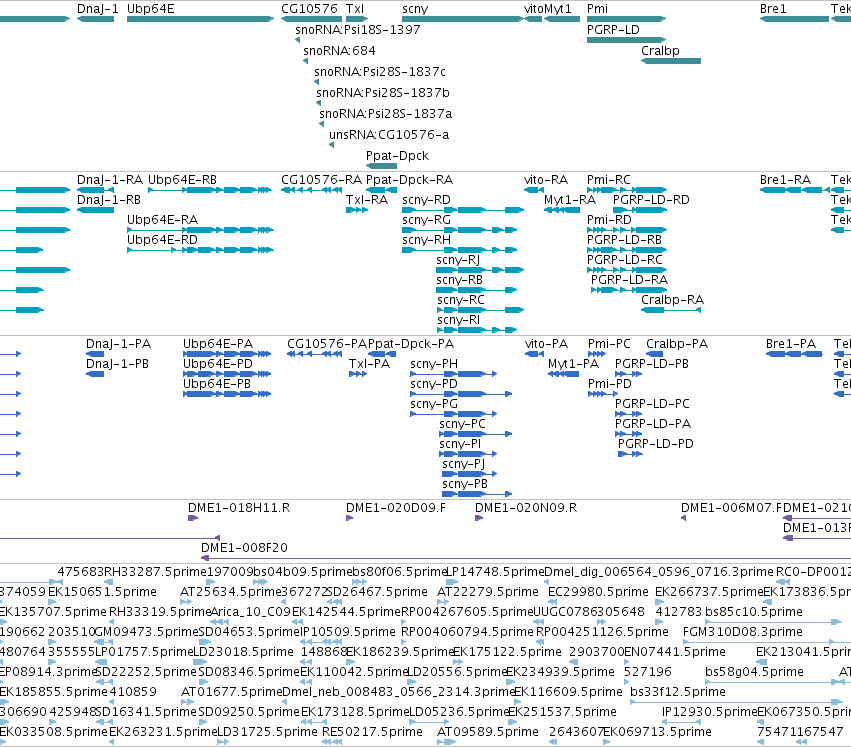Screen dimensions: 851x747
Task: Click the Cralbp gene label
Action: pos(660,50)
